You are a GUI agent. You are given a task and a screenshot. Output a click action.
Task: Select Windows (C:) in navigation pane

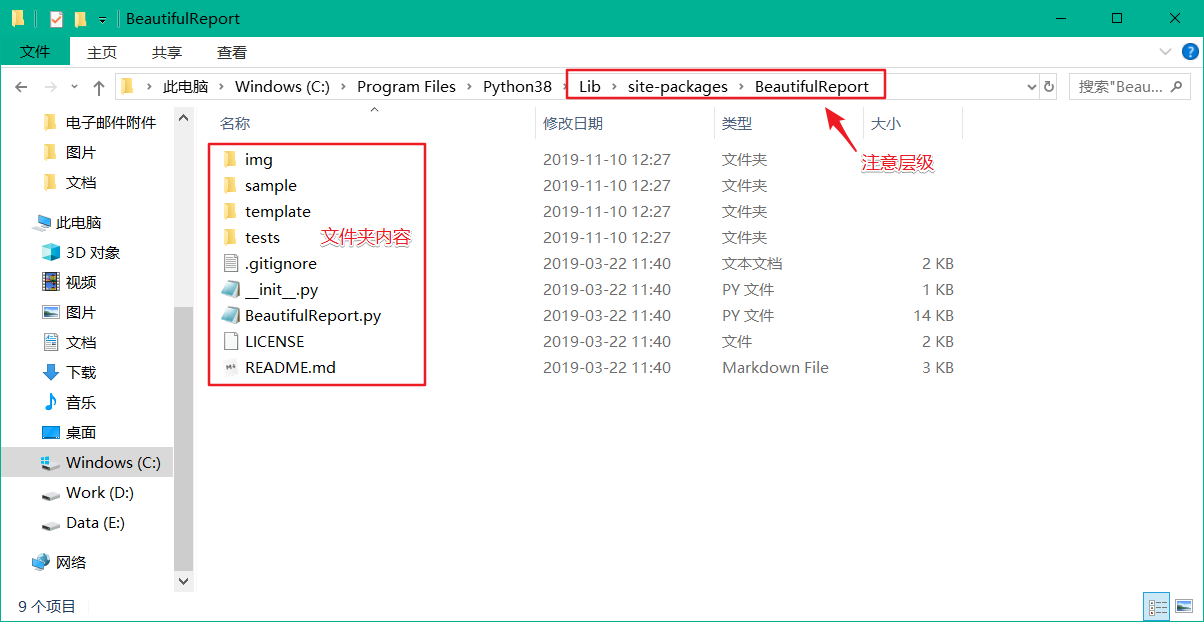click(x=87, y=462)
